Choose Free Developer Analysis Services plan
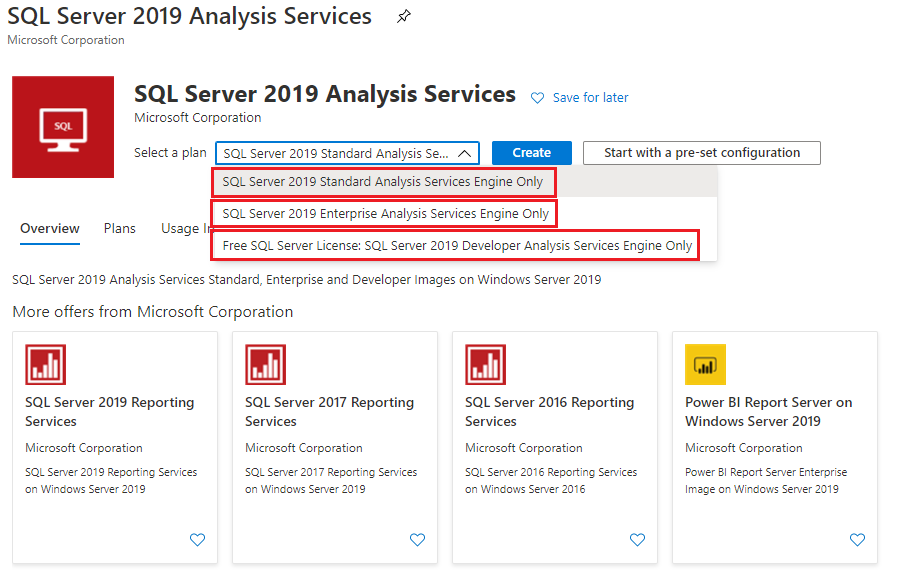 click(x=455, y=246)
